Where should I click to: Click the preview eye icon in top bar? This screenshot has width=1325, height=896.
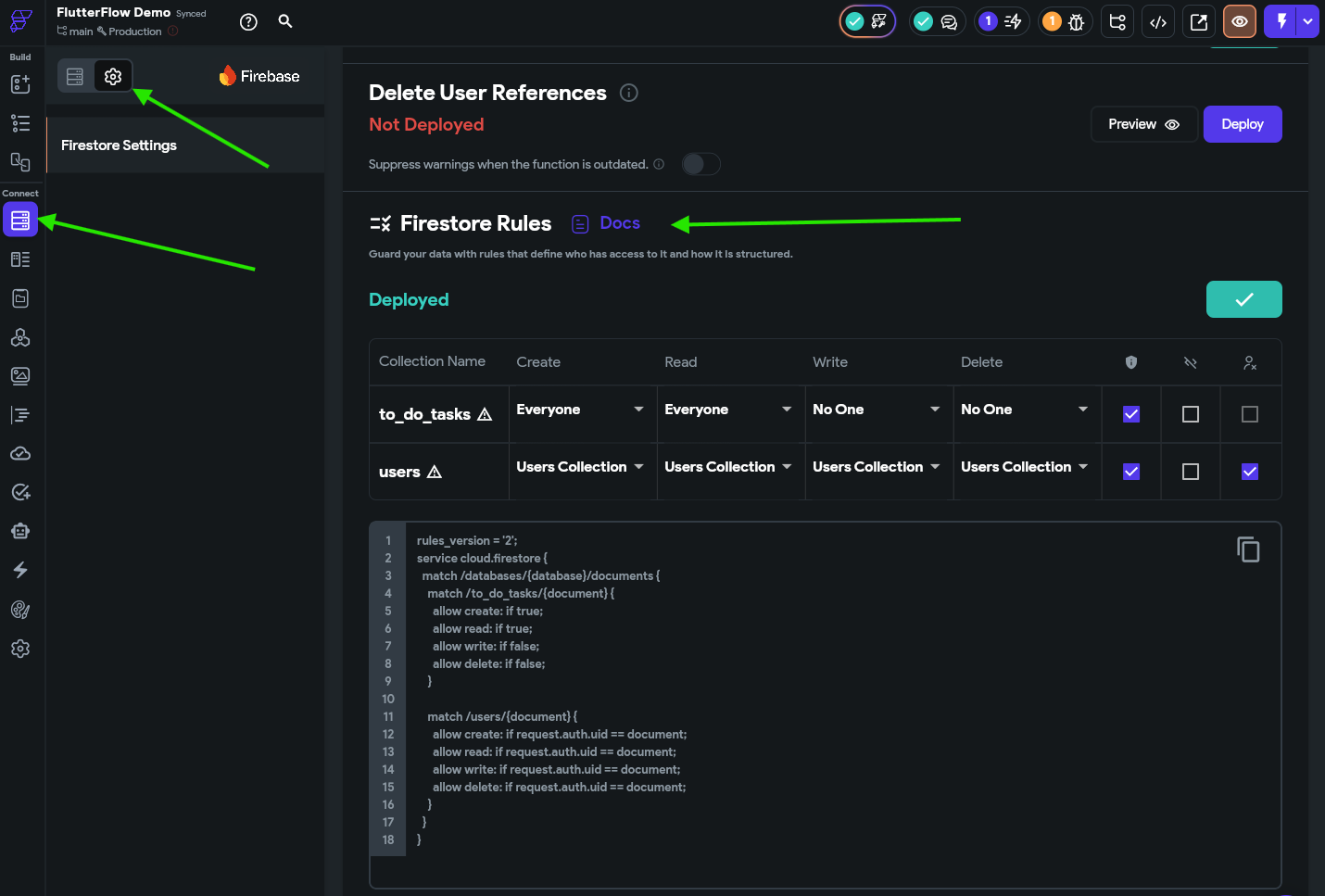[x=1240, y=21]
